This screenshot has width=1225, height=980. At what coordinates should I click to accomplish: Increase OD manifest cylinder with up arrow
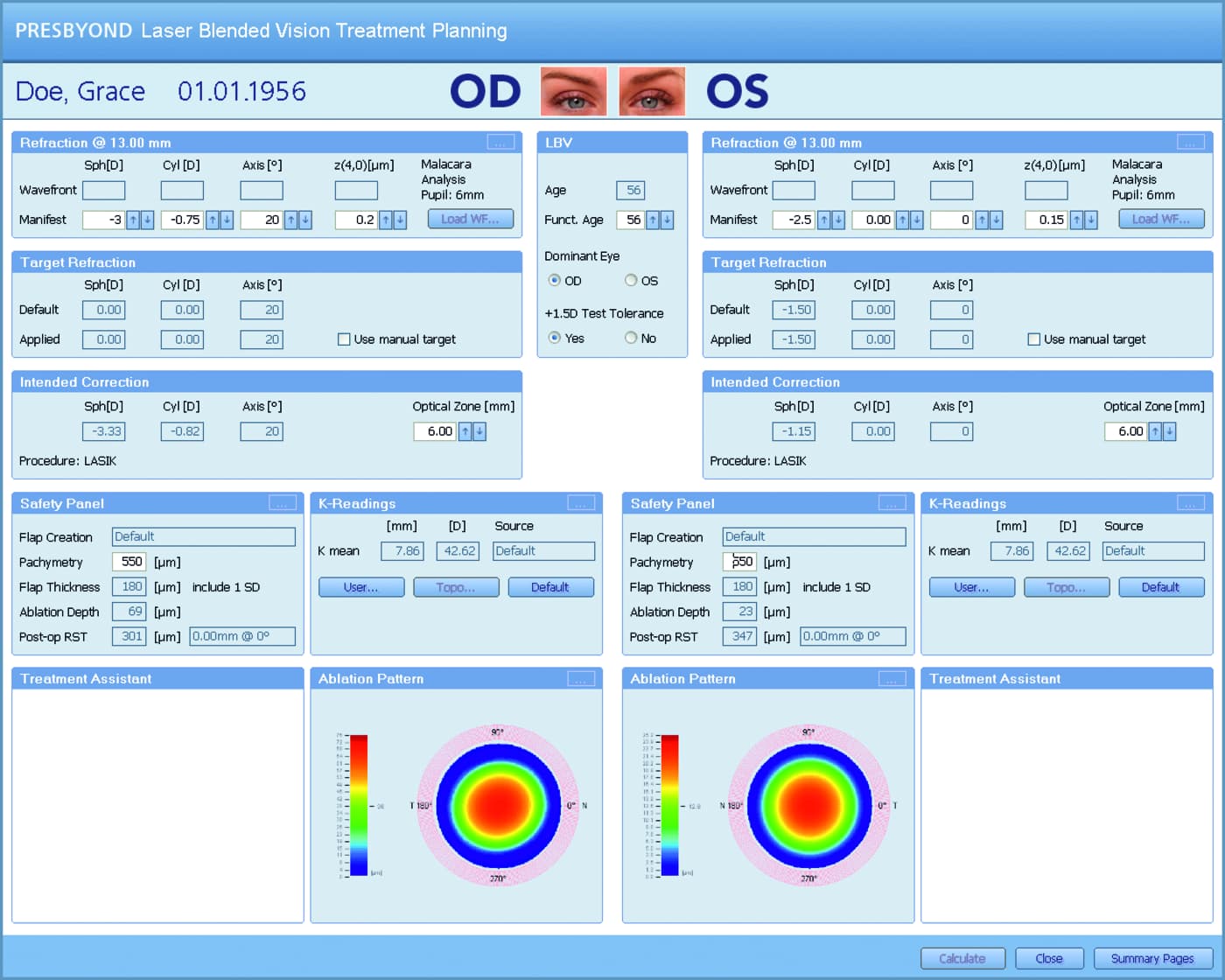(x=212, y=220)
